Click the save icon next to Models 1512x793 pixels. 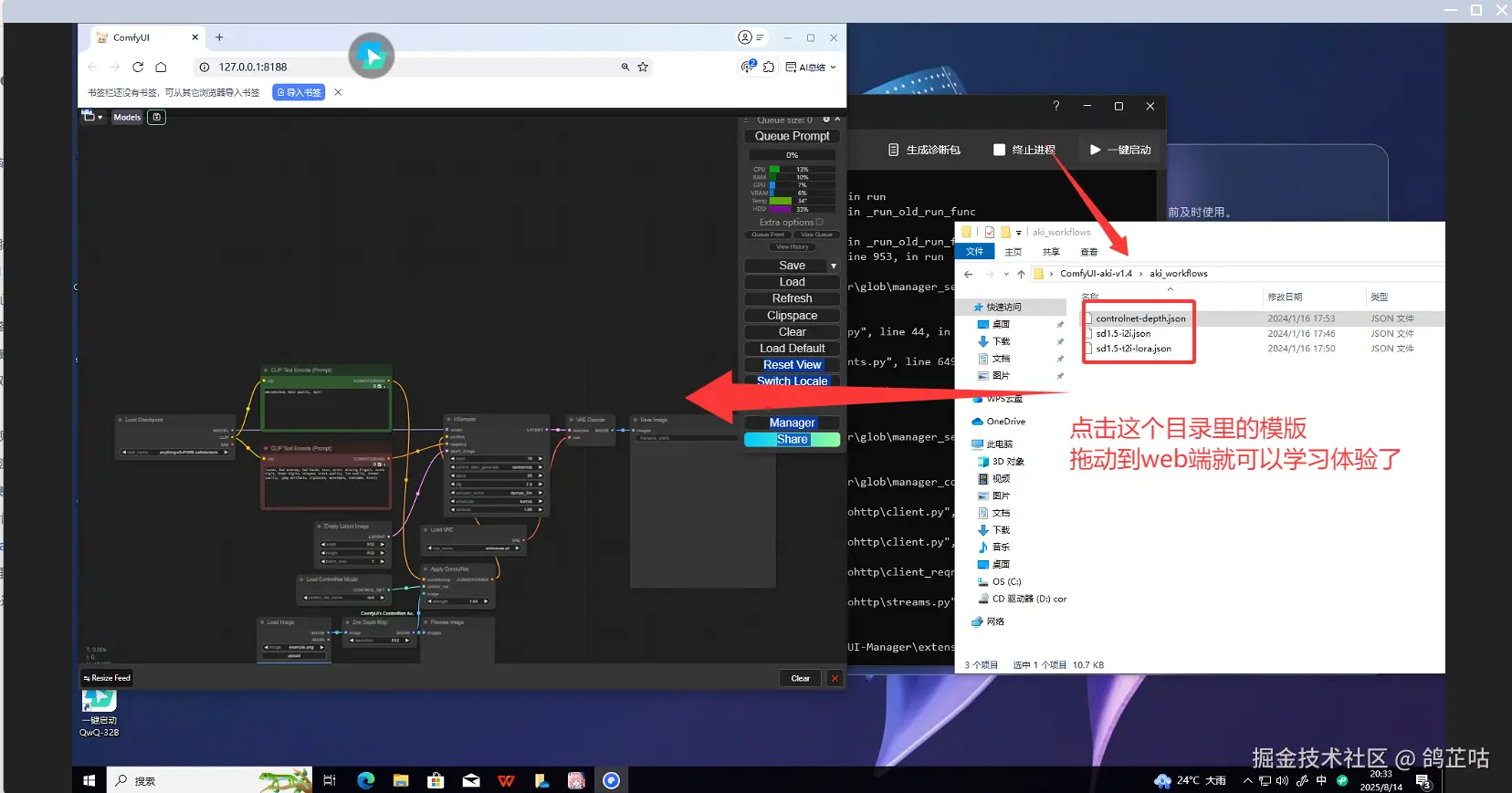tap(157, 117)
